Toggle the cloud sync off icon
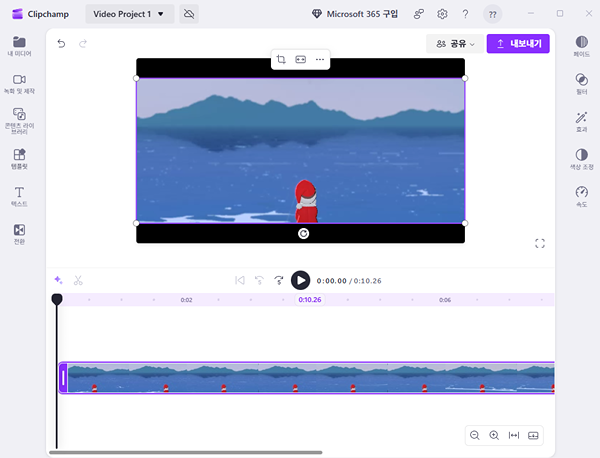 pyautogui.click(x=189, y=14)
